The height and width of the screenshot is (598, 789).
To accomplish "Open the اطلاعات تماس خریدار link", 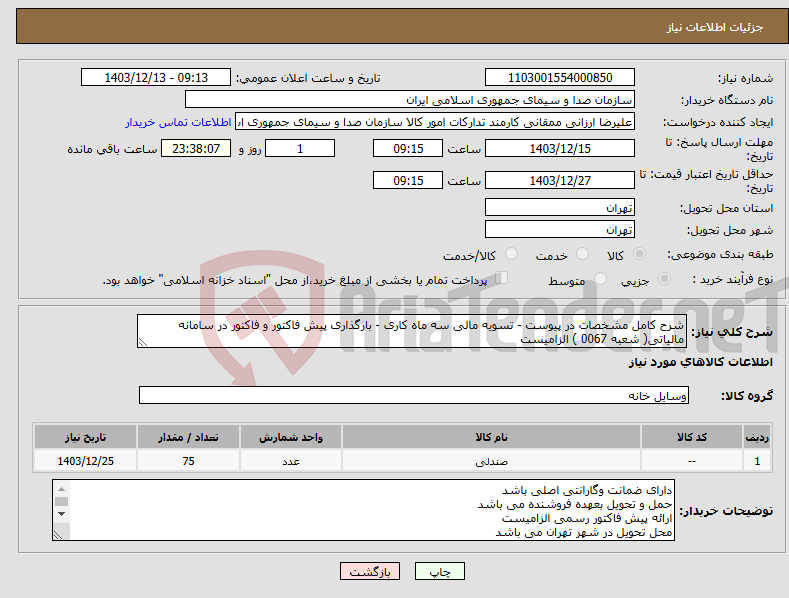I will [x=178, y=122].
